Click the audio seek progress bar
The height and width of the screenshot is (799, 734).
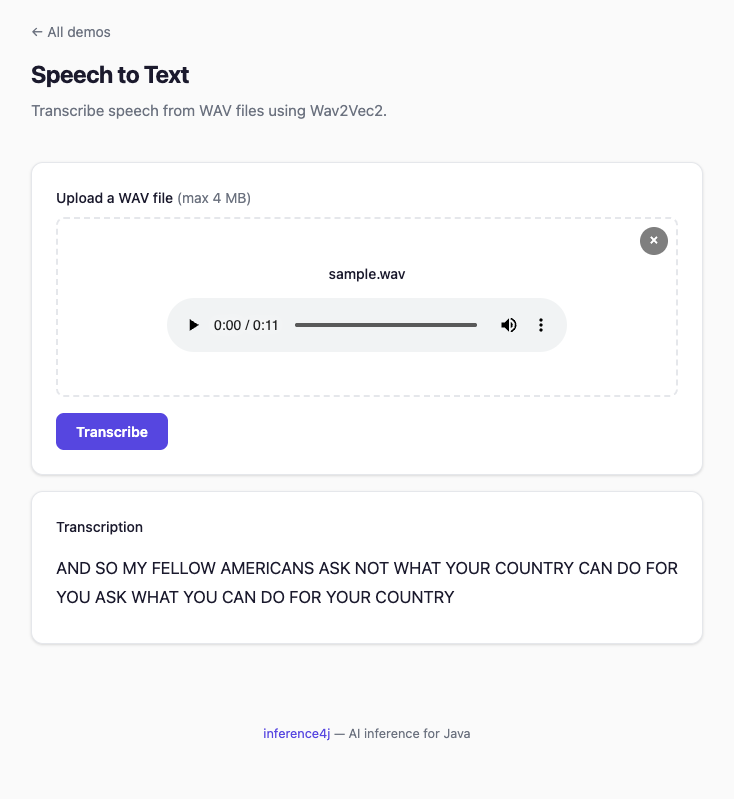[x=385, y=325]
